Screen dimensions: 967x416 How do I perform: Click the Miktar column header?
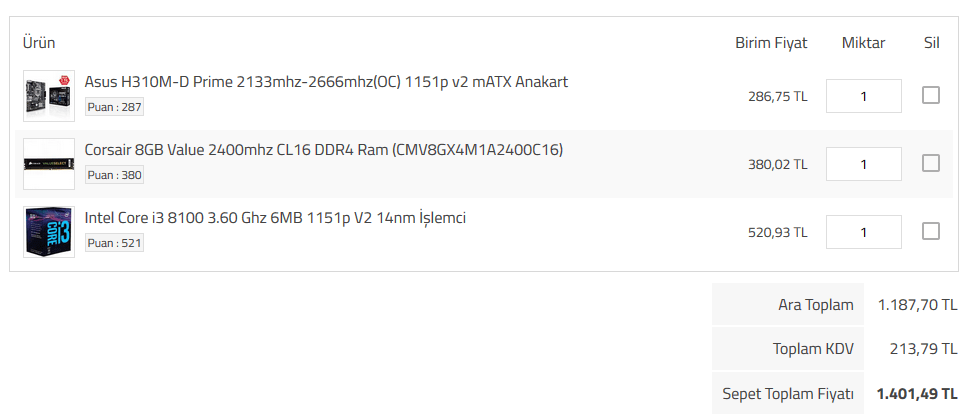863,43
